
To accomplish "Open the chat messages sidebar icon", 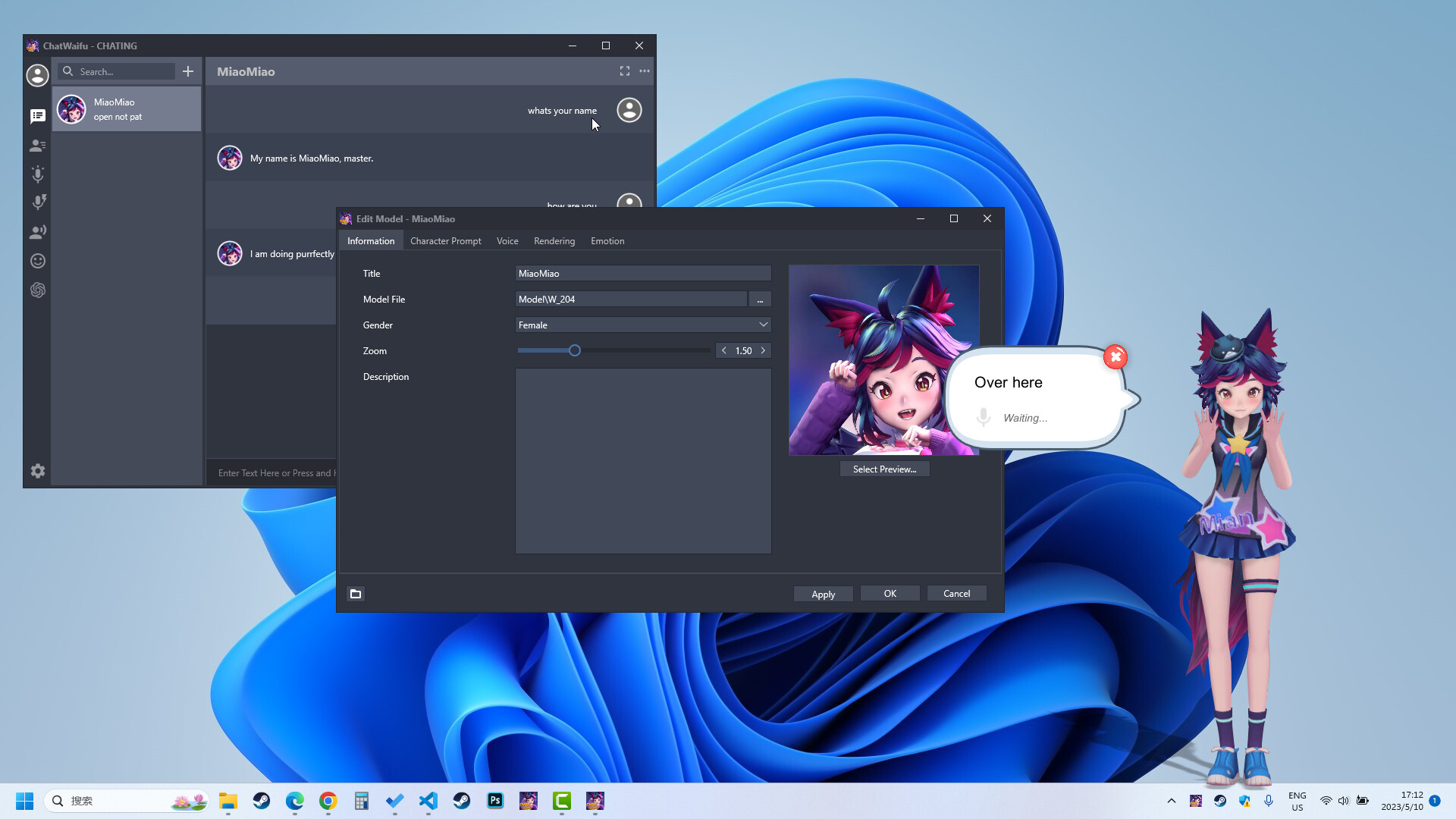I will point(37,116).
